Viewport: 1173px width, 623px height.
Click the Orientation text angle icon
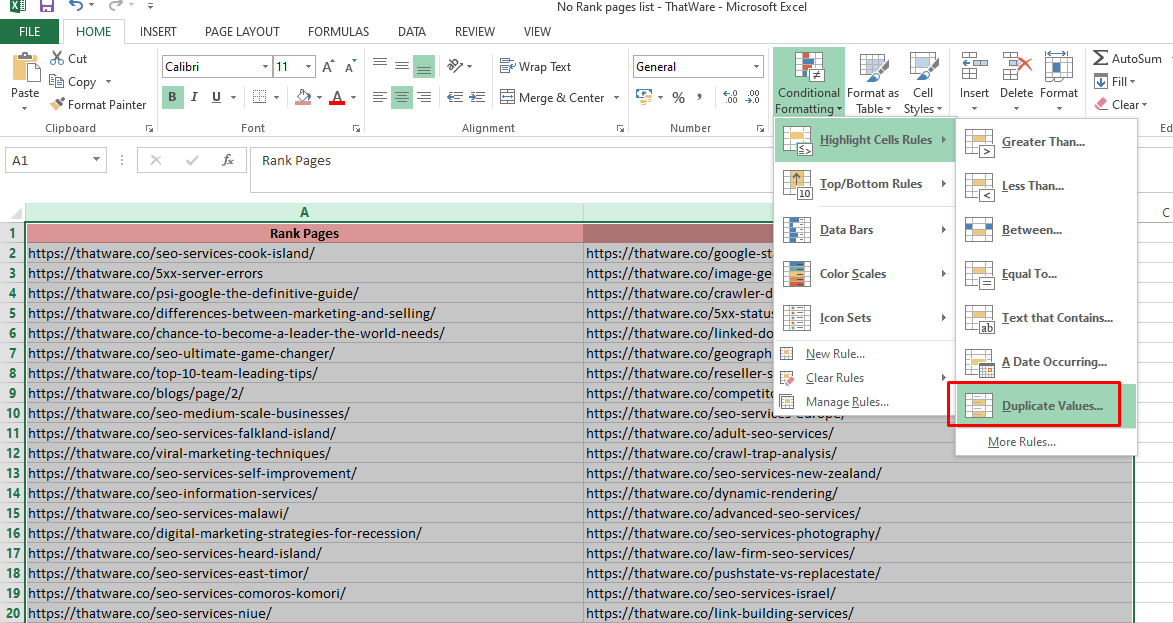pyautogui.click(x=455, y=66)
